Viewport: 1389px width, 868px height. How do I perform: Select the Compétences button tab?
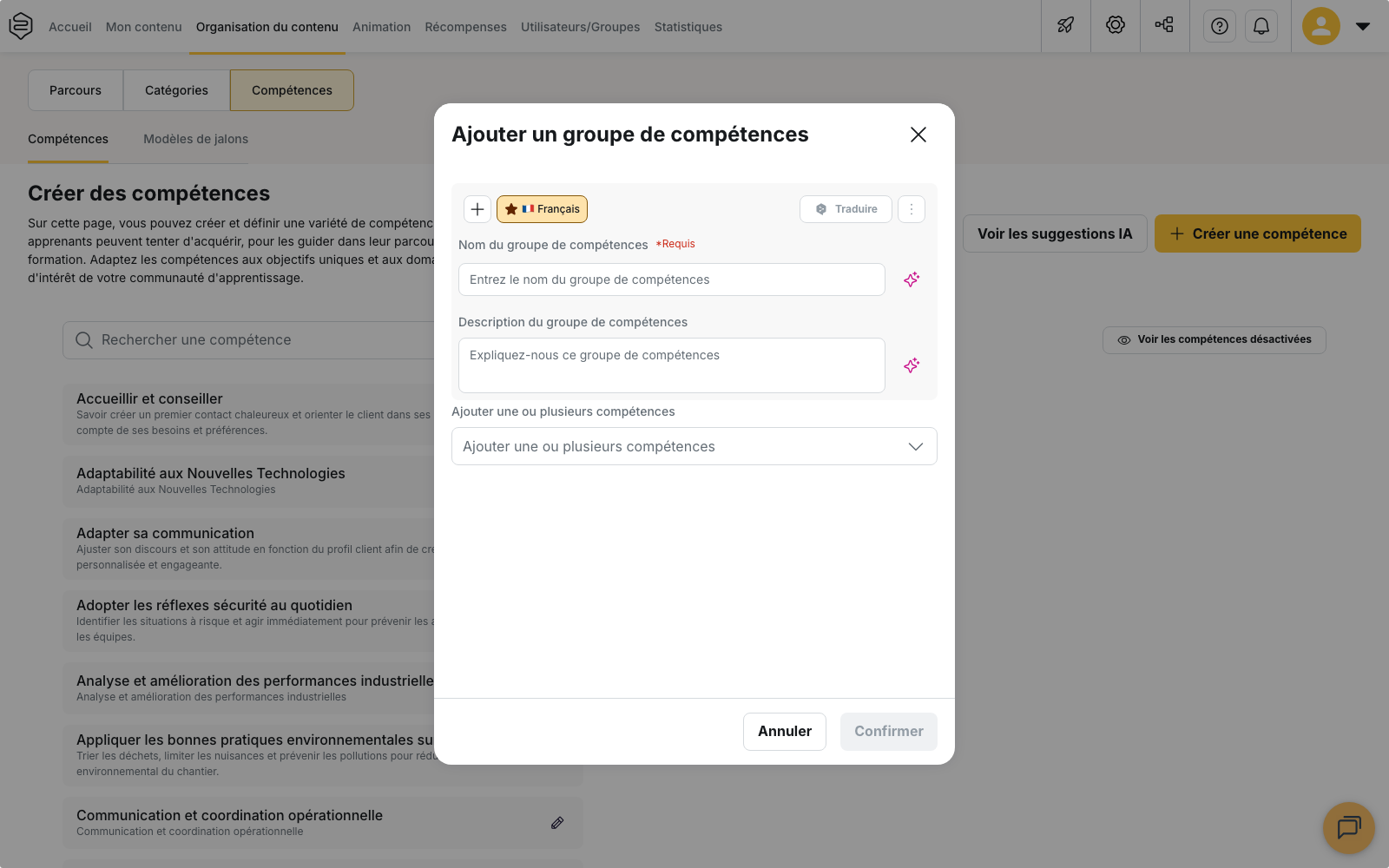(x=293, y=90)
